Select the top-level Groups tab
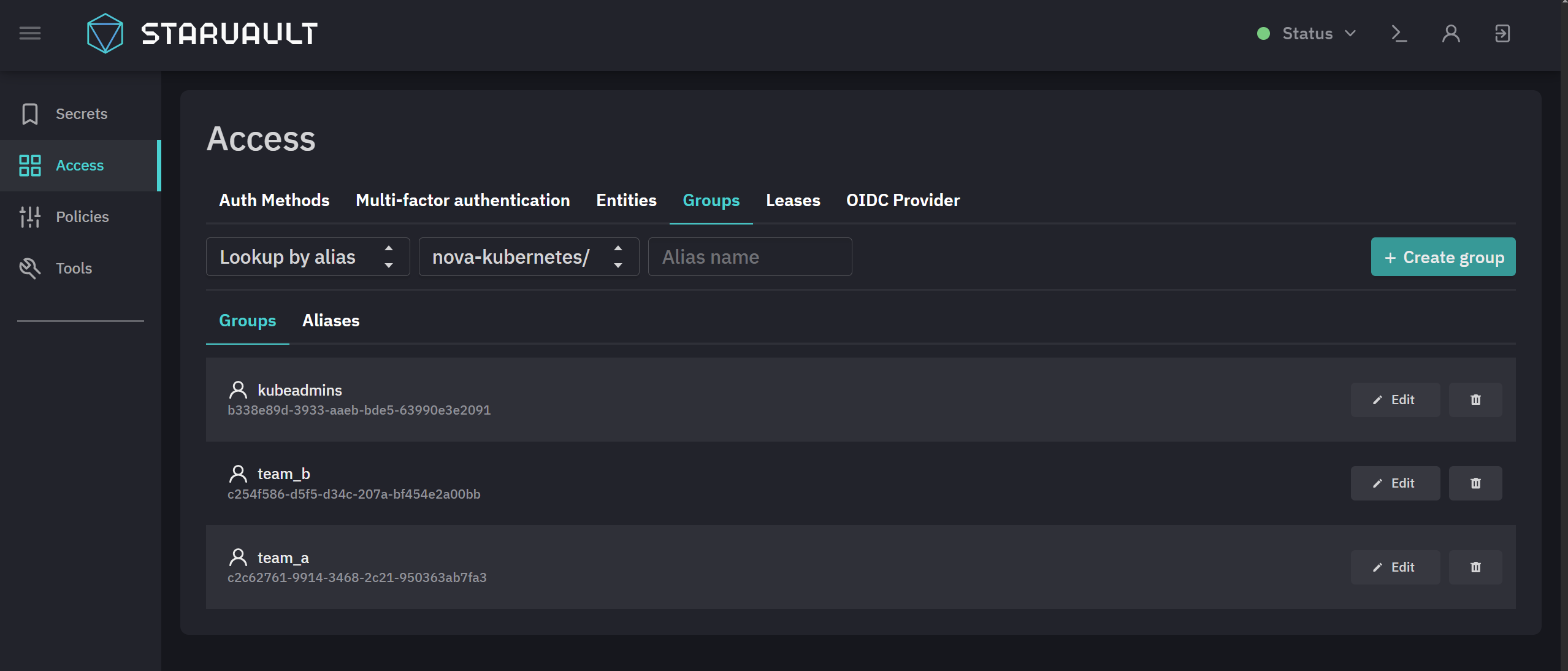The width and height of the screenshot is (1568, 671). click(711, 201)
